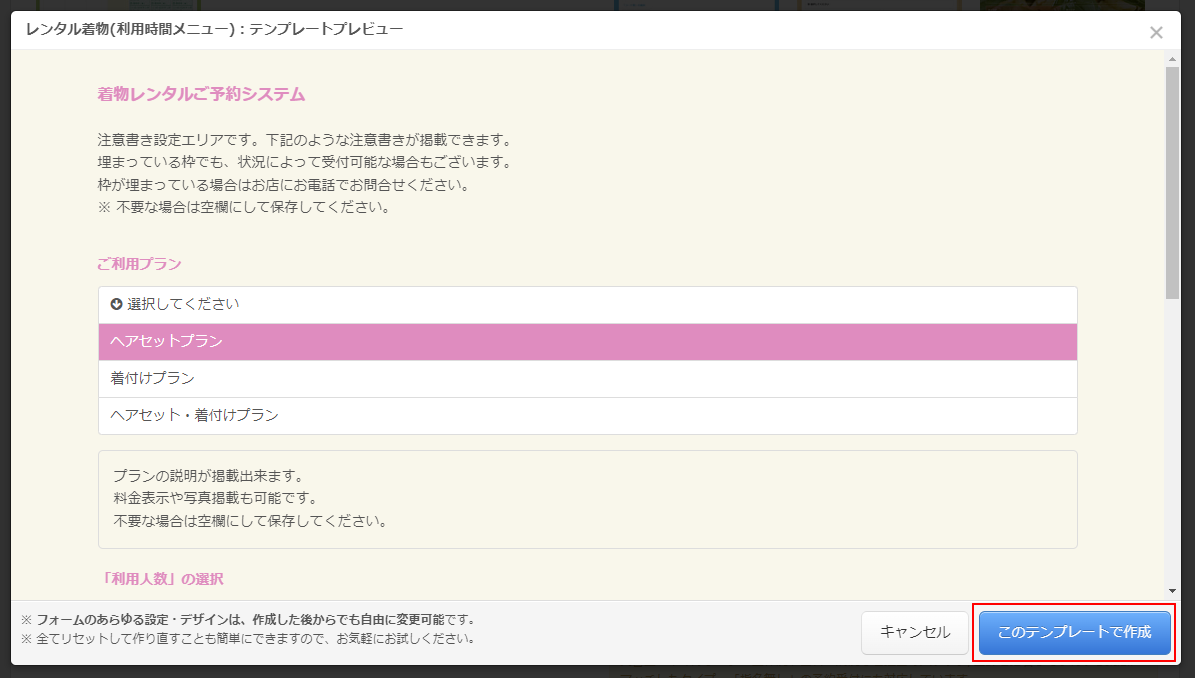Image resolution: width=1195 pixels, height=678 pixels.
Task: Click the dialog title レンタル着物(利用時間メニュー)
Action: (x=214, y=29)
